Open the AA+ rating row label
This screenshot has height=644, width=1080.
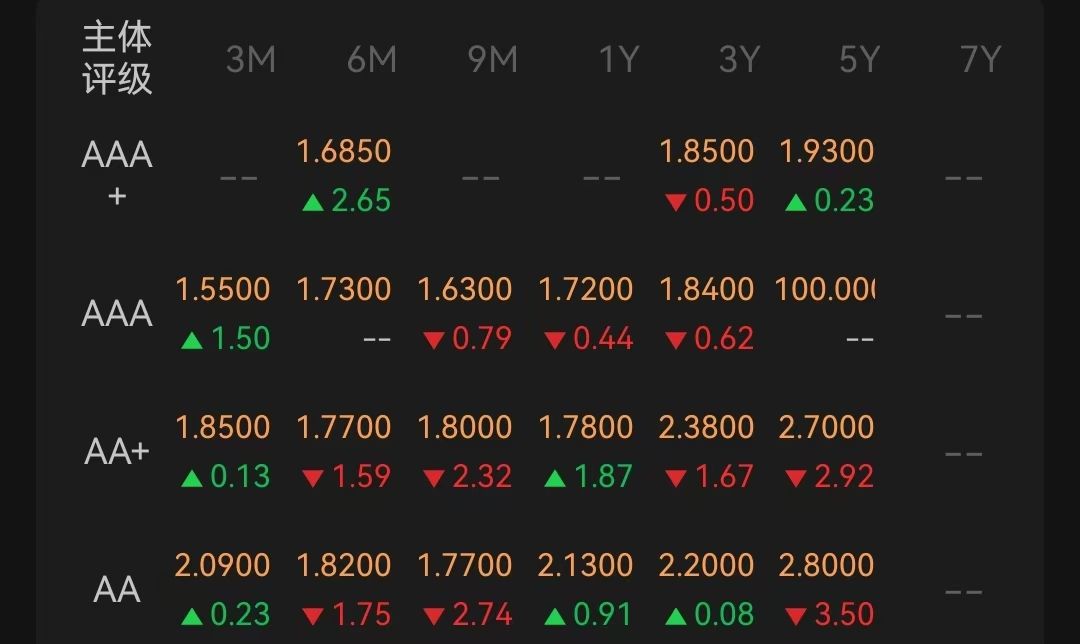point(117,452)
